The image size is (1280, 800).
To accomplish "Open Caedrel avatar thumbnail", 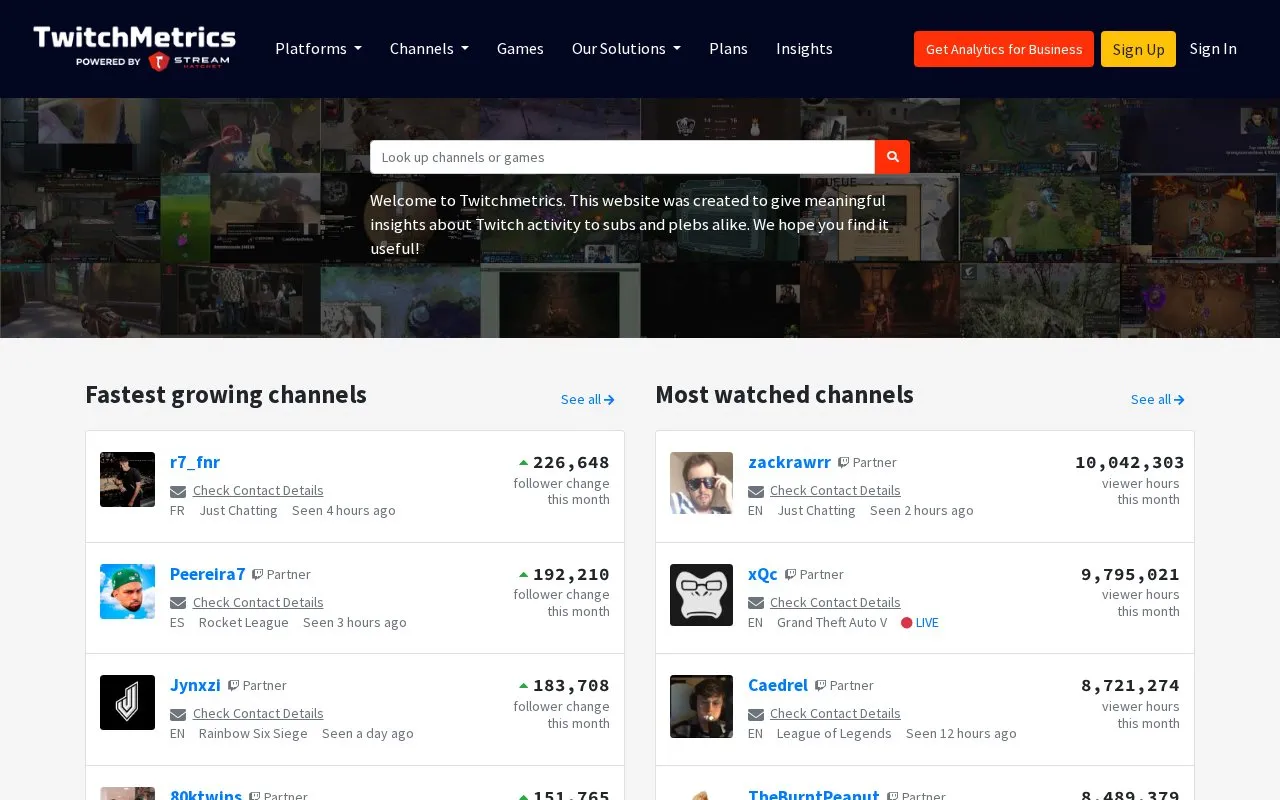I will 701,706.
